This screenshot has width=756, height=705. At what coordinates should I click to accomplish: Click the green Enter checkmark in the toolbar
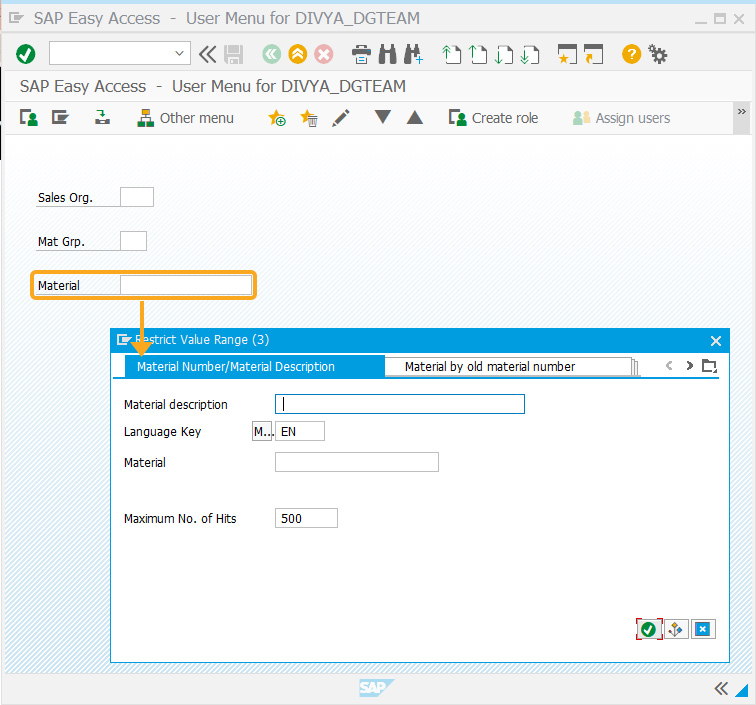click(x=26, y=54)
